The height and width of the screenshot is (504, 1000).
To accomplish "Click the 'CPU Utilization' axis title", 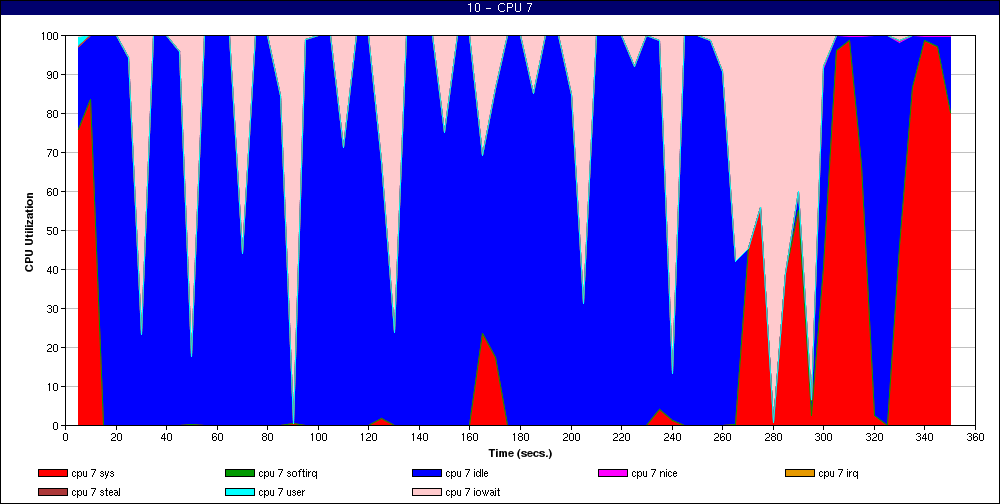I will [x=29, y=232].
